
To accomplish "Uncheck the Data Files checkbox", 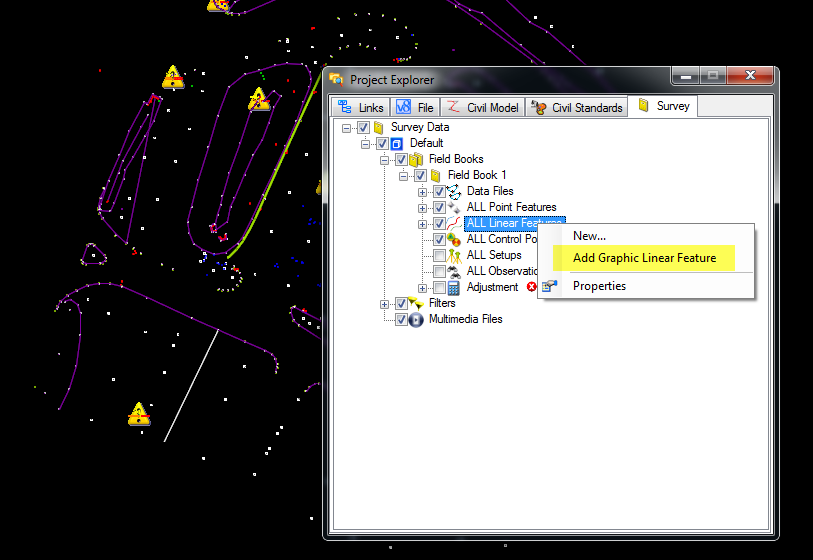I will 439,191.
